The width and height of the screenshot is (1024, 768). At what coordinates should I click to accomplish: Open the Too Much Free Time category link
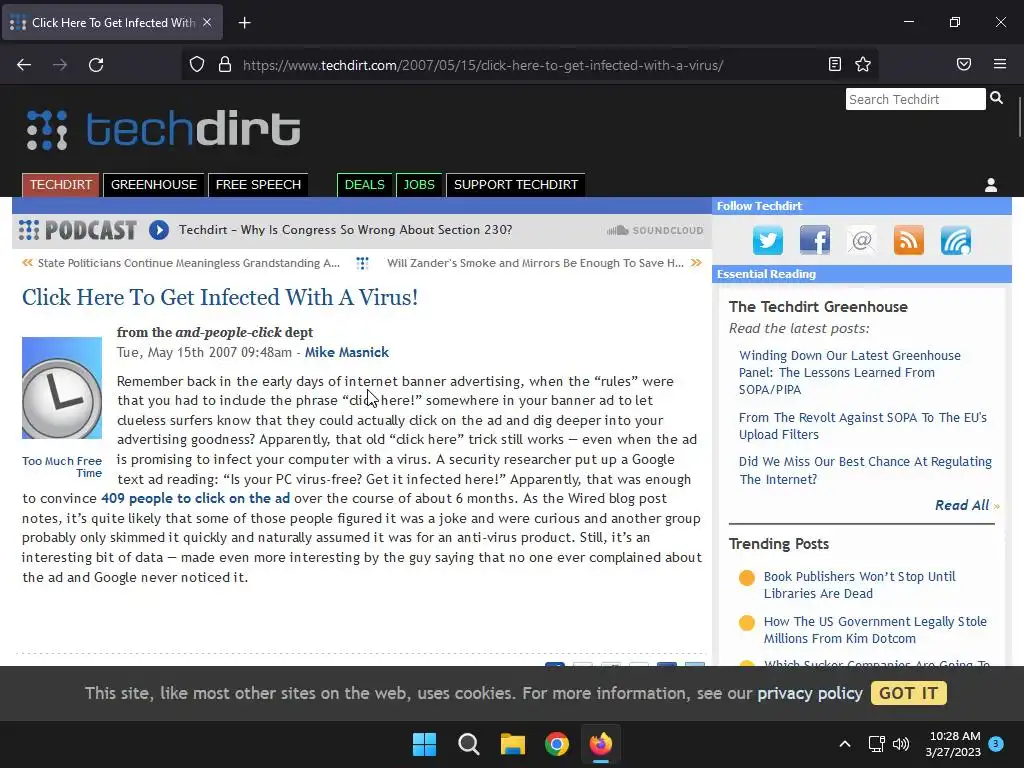click(x=62, y=467)
